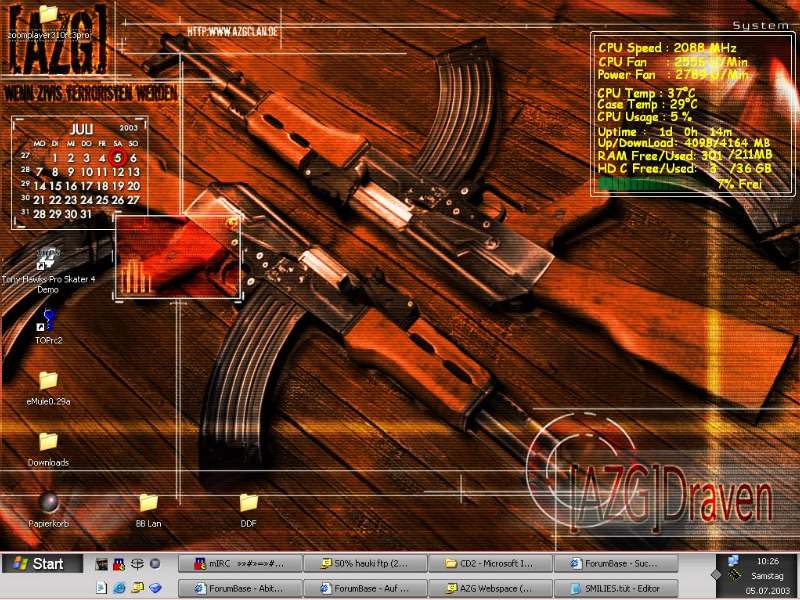Launch mIRC from the quick launch bar
800x600 pixels.
tap(119, 564)
